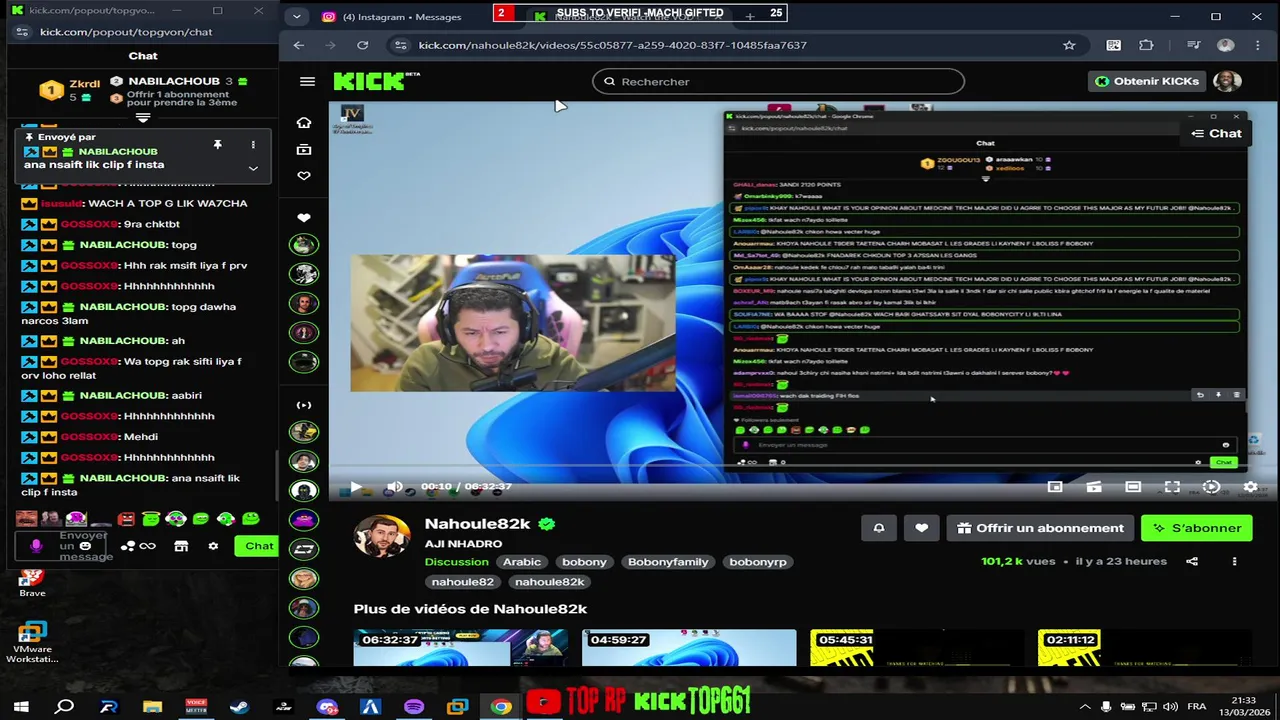View site information for kick.com
Screen dimensions: 1280x720
pos(401,45)
